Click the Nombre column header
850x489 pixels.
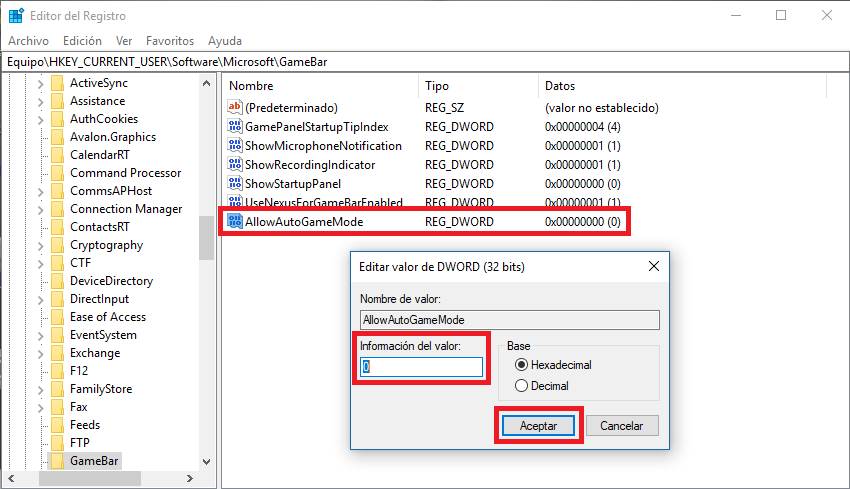320,86
